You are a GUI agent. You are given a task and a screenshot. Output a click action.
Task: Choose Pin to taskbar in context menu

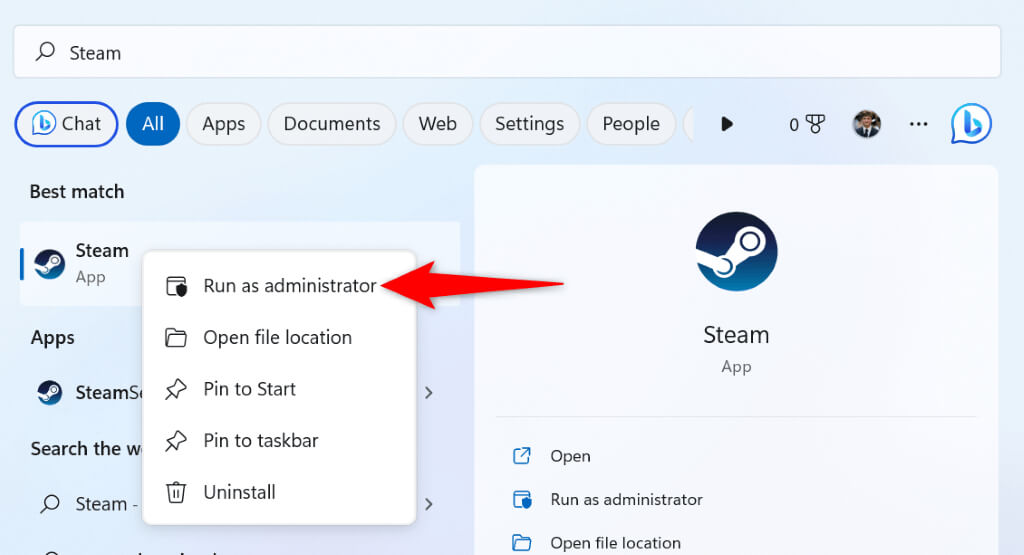pyautogui.click(x=260, y=441)
